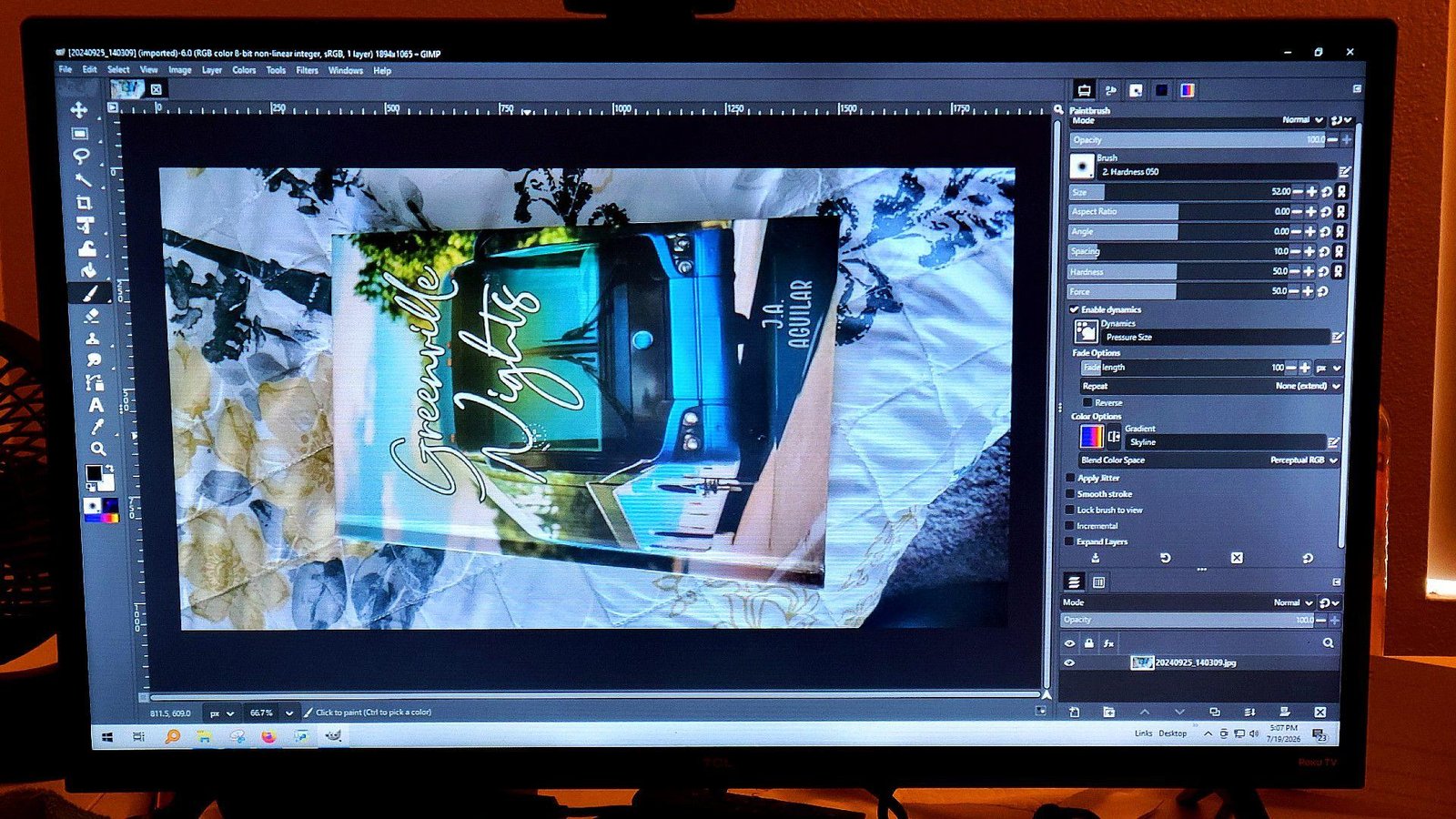
Task: Select the Clone stamp tool
Action: [93, 338]
